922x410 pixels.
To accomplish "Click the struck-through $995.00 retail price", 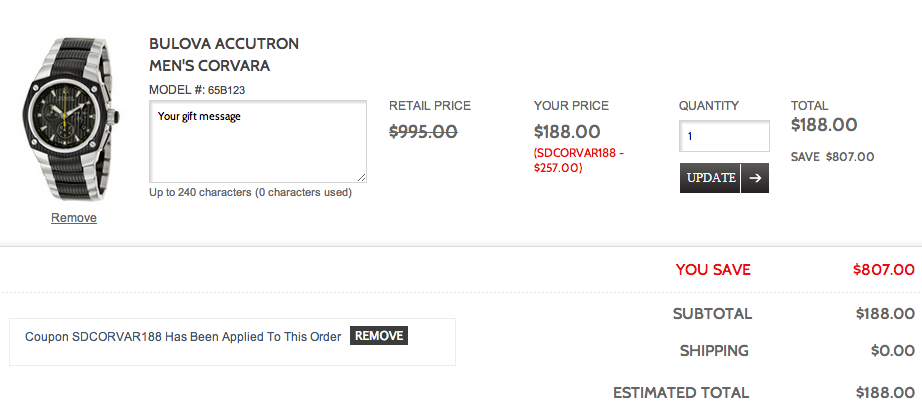I will 423,131.
